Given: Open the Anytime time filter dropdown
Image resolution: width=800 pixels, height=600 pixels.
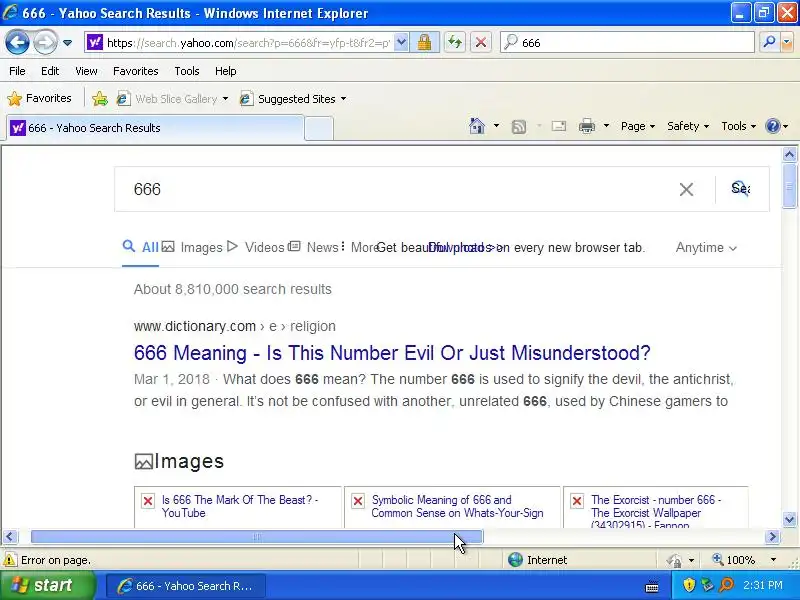Looking at the screenshot, I should click(706, 248).
